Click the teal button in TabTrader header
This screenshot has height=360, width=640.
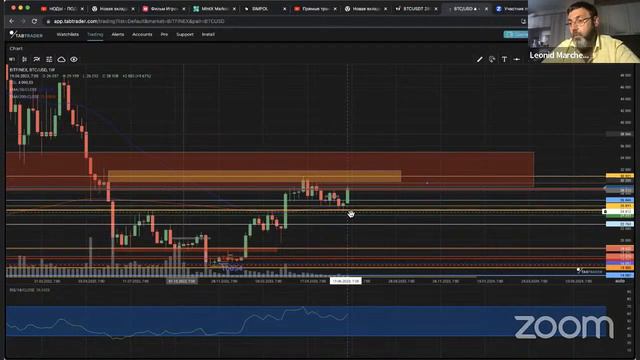point(516,35)
